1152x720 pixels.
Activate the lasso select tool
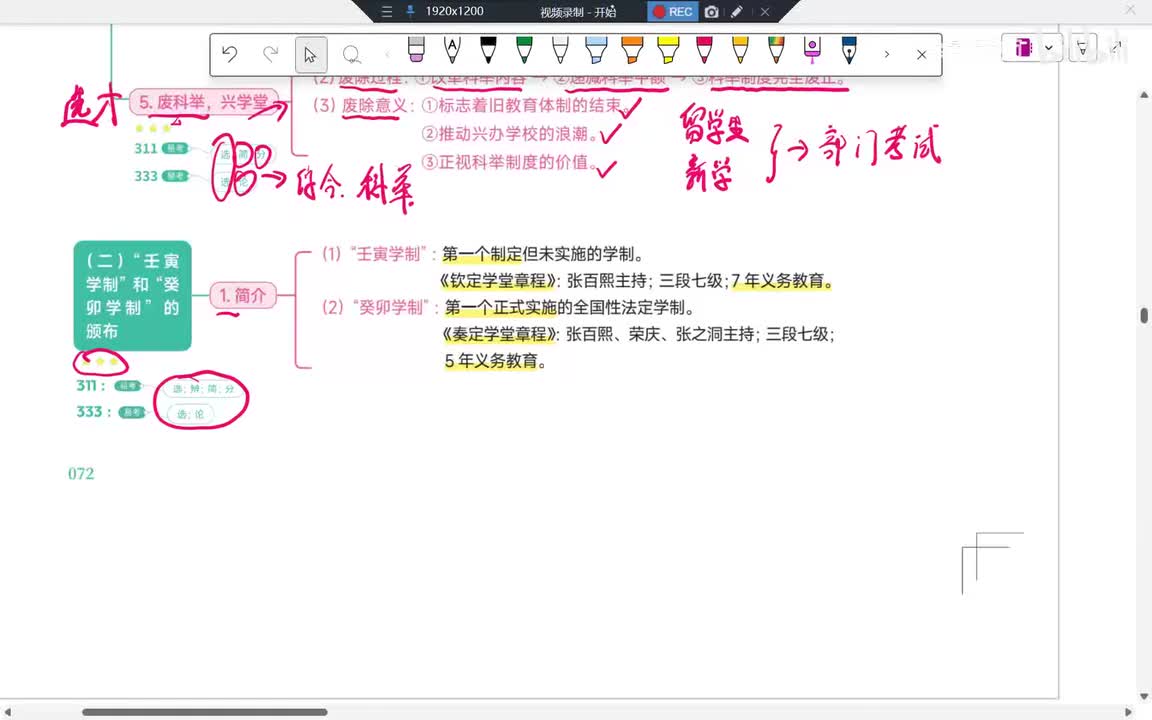[351, 54]
